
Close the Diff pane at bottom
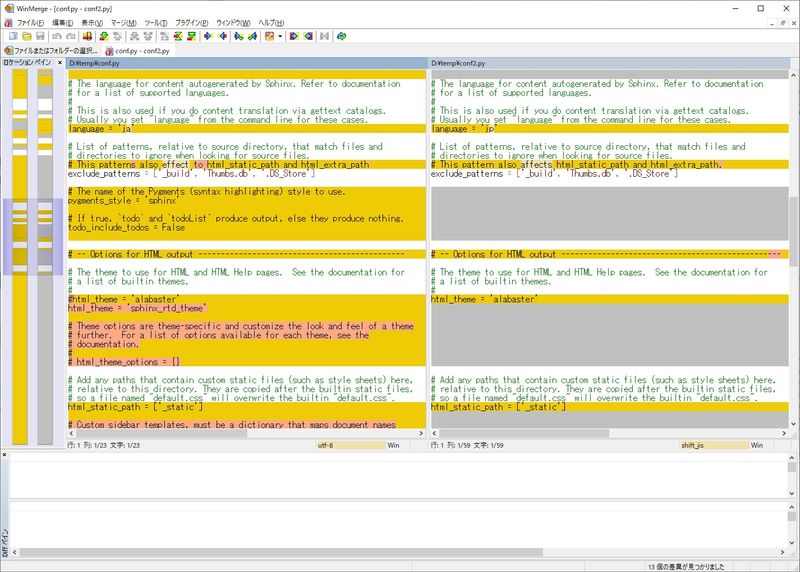click(4, 455)
